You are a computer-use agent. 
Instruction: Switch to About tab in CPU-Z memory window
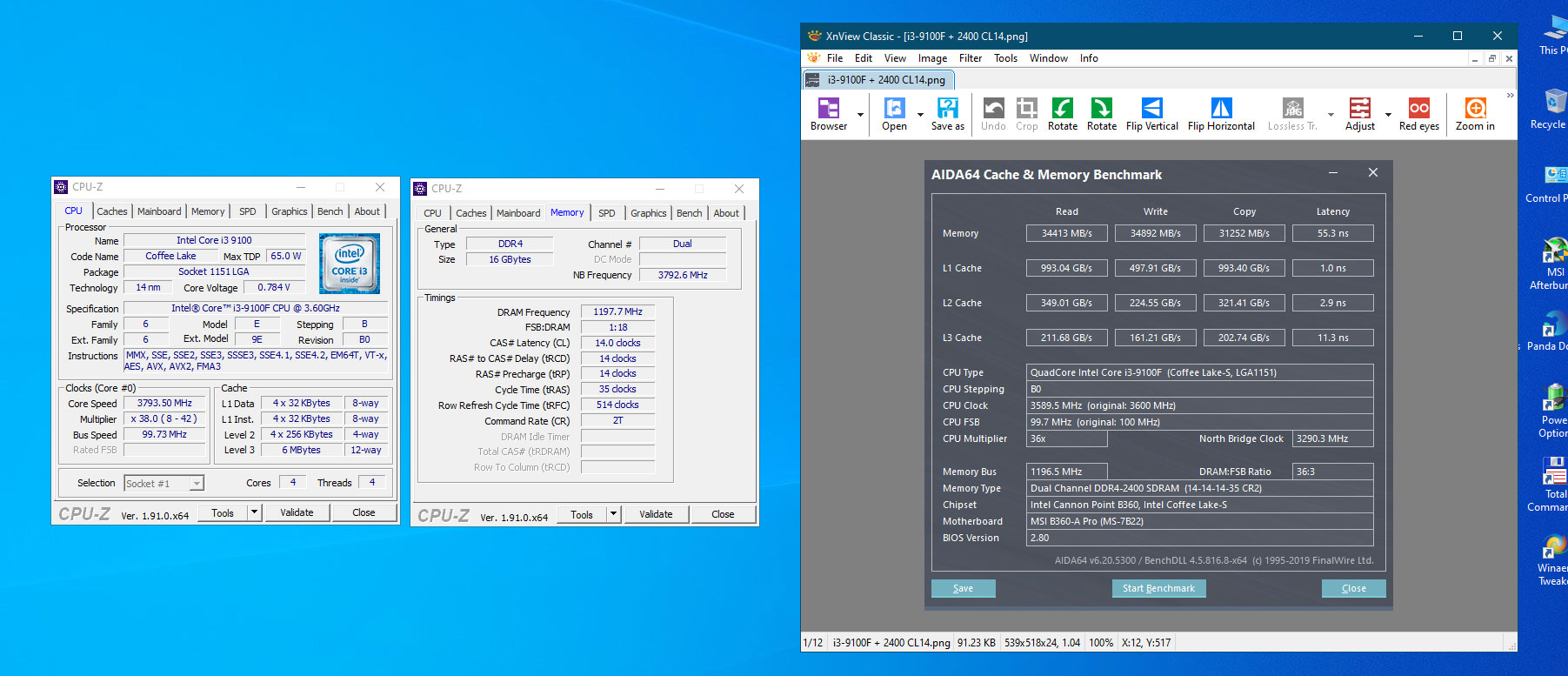726,213
